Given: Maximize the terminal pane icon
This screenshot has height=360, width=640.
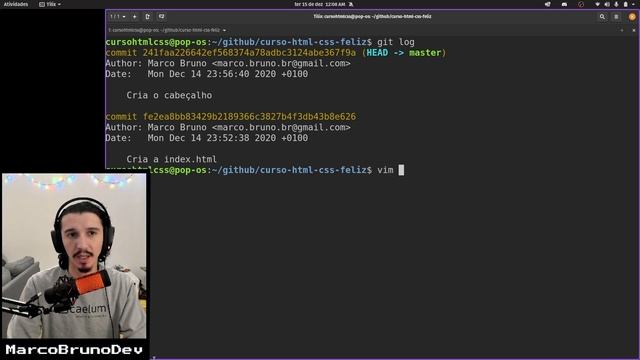Looking at the screenshot, I should 622,30.
